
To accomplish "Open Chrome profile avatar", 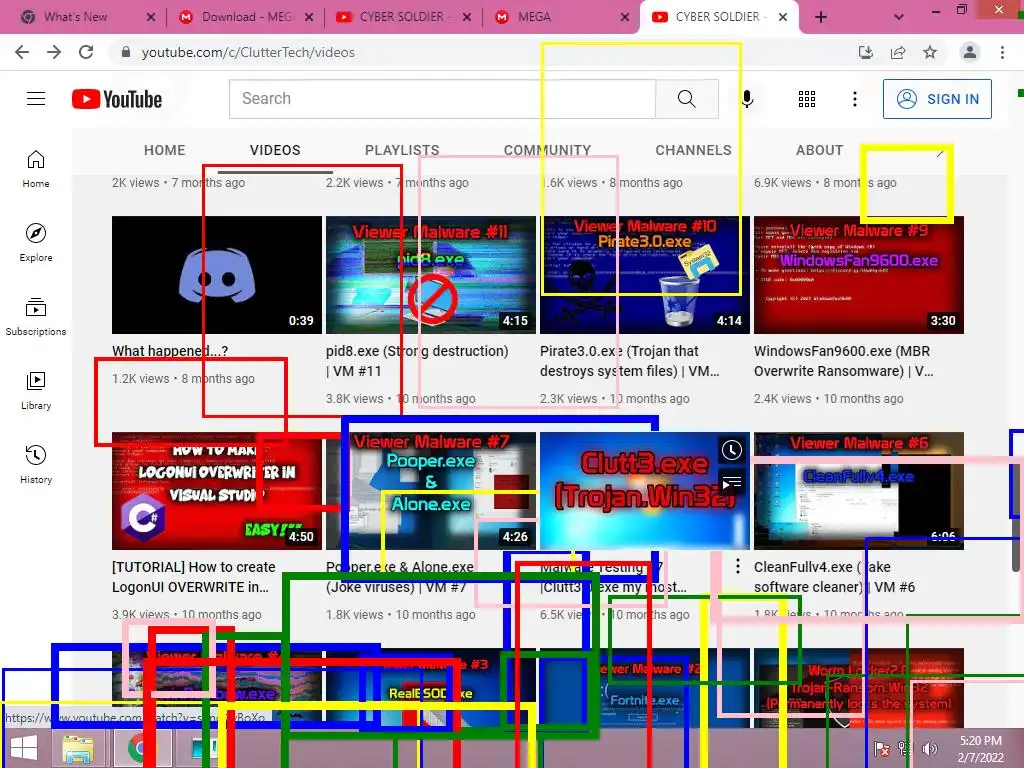I will click(x=970, y=52).
